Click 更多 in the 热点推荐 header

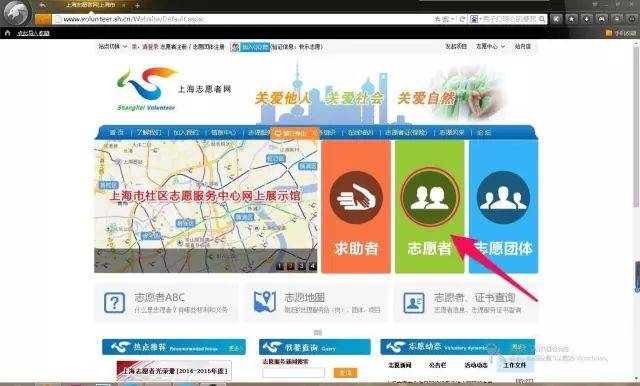click(234, 348)
